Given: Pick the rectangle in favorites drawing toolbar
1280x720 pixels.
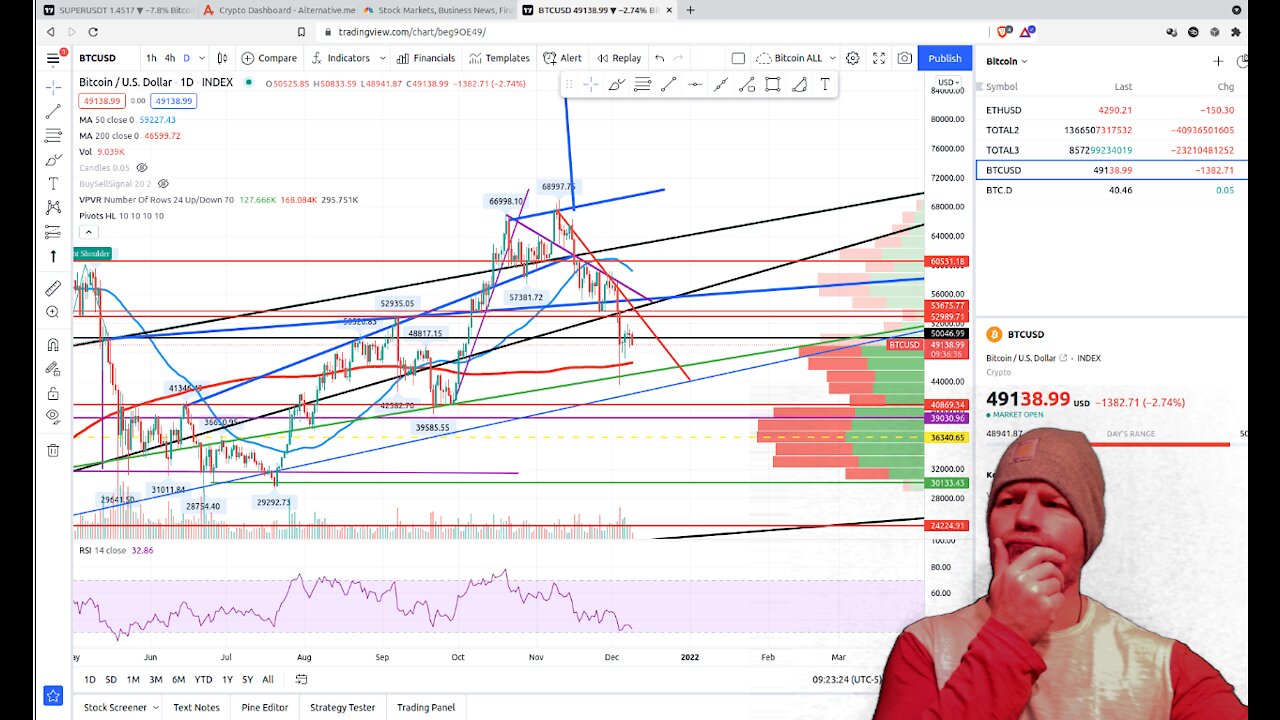Looking at the screenshot, I should point(773,85).
